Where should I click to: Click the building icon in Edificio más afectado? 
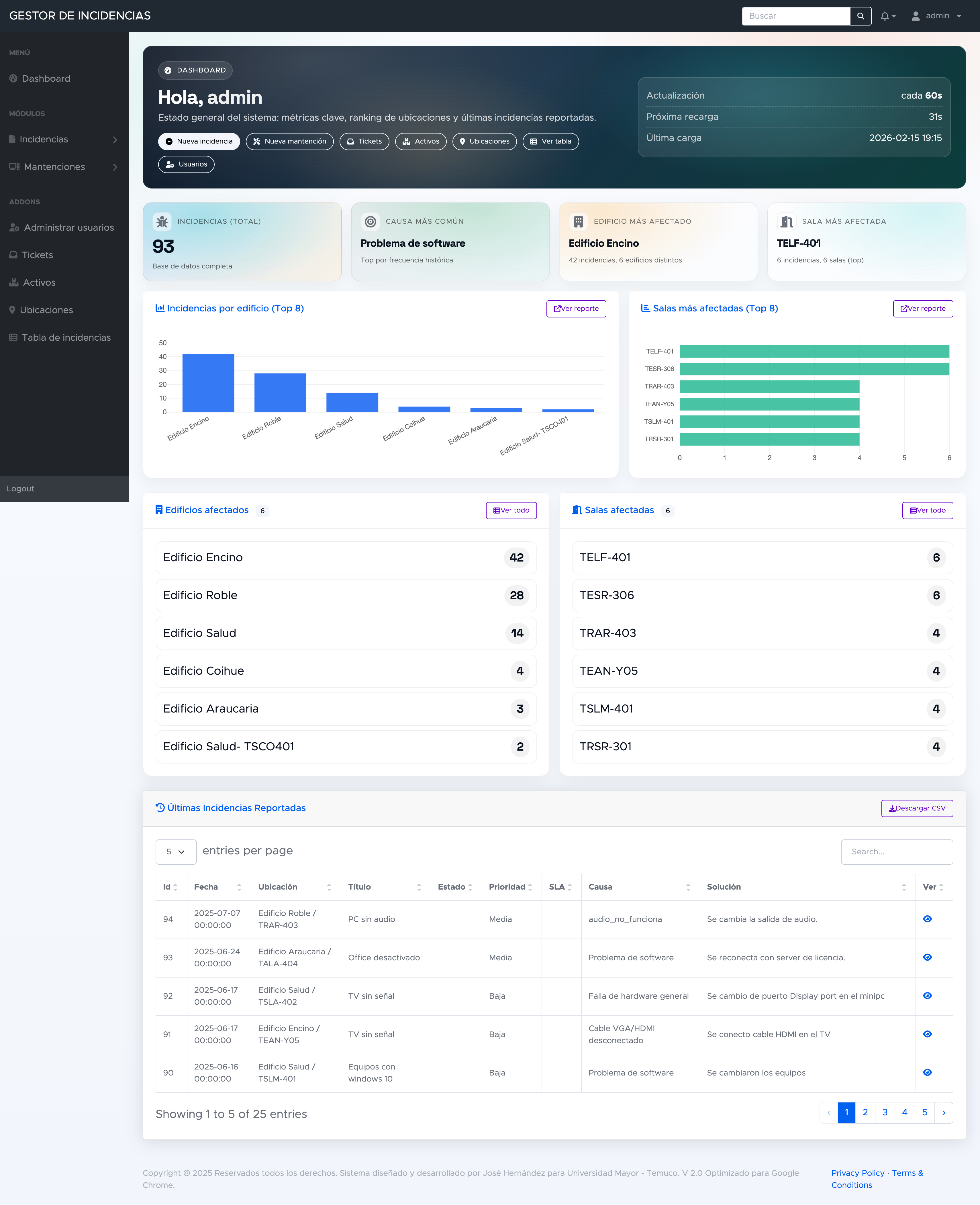pyautogui.click(x=578, y=222)
